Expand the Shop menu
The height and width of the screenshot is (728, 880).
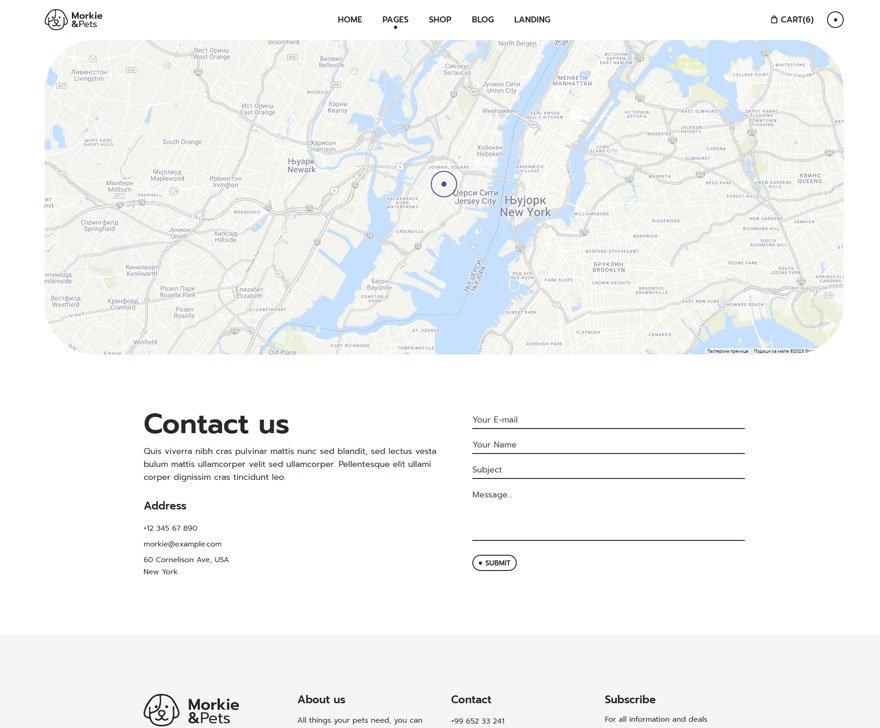click(x=440, y=20)
